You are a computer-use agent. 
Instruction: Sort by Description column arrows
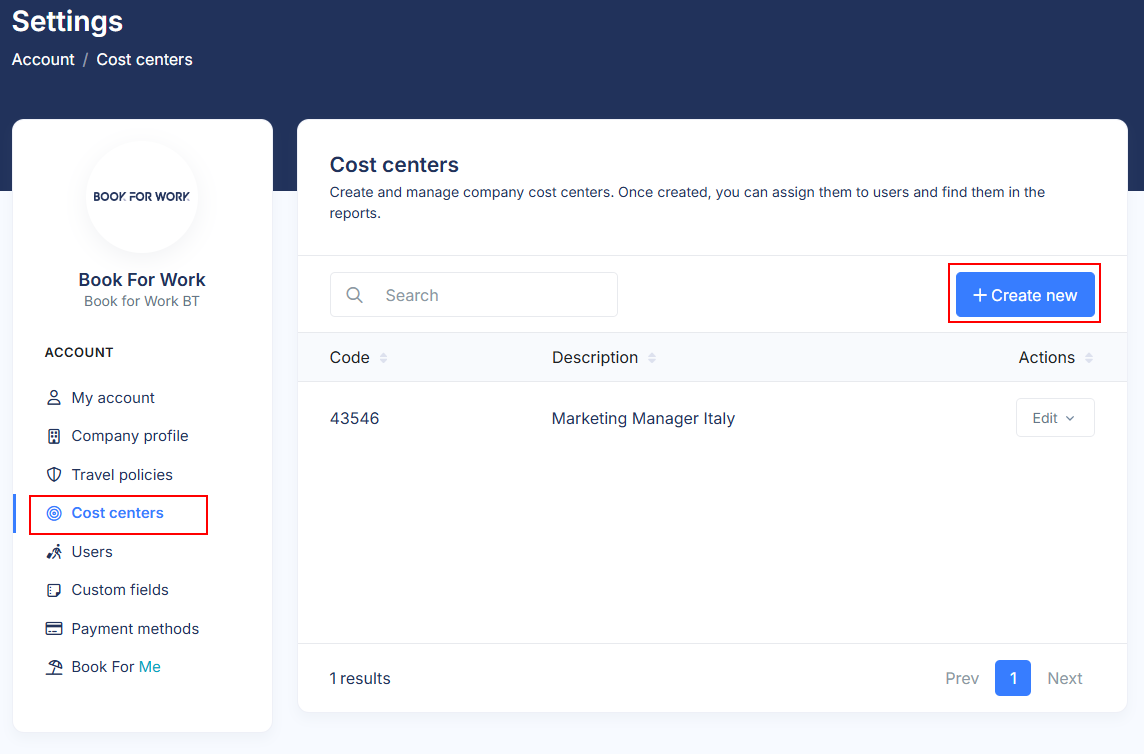tap(652, 358)
